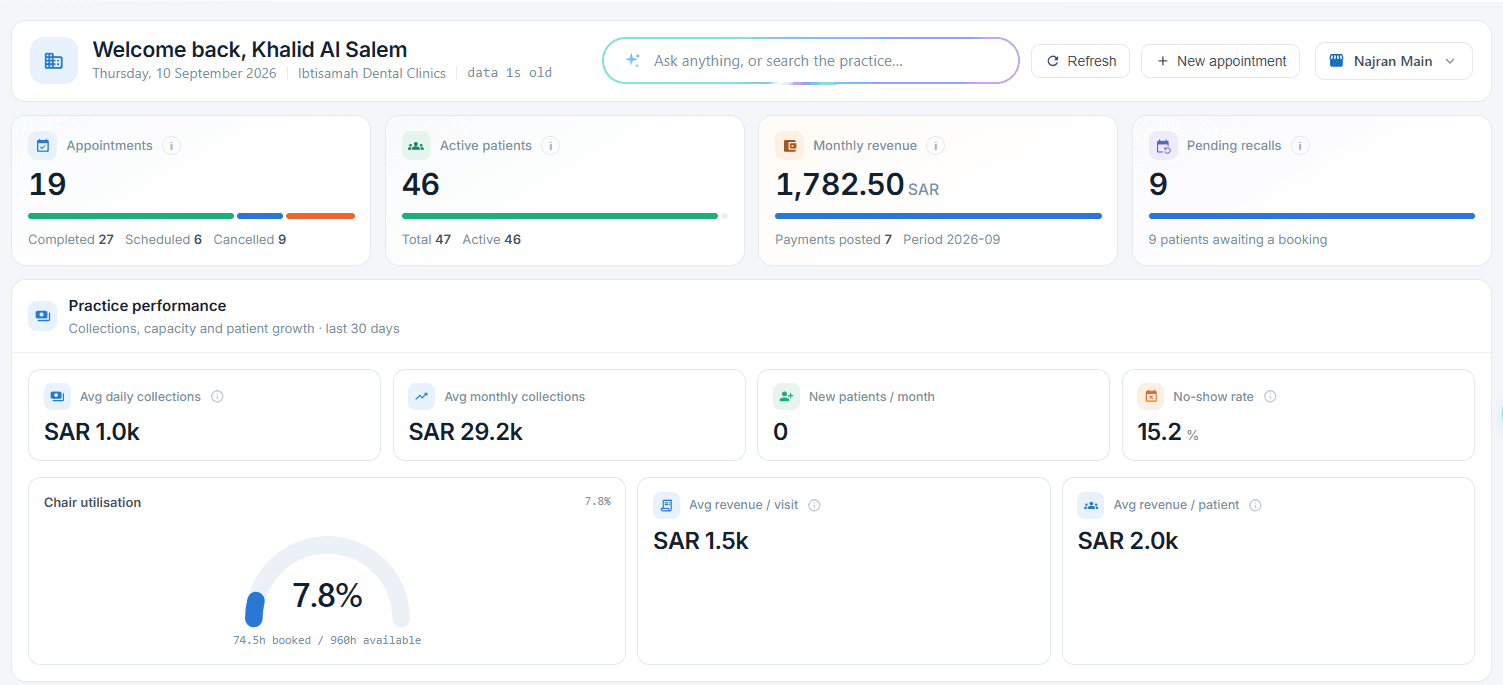This screenshot has width=1503, height=685.
Task: Click the "Period 2026-09" text
Action: (952, 240)
